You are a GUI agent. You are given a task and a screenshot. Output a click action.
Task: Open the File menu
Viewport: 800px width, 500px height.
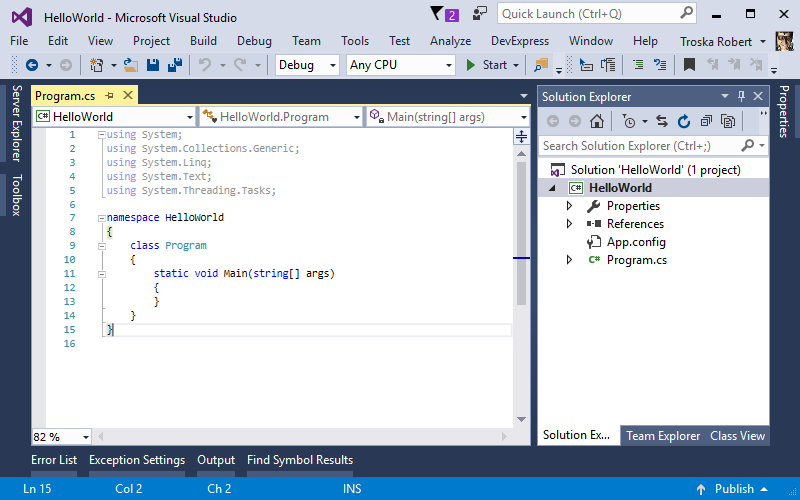pos(19,41)
